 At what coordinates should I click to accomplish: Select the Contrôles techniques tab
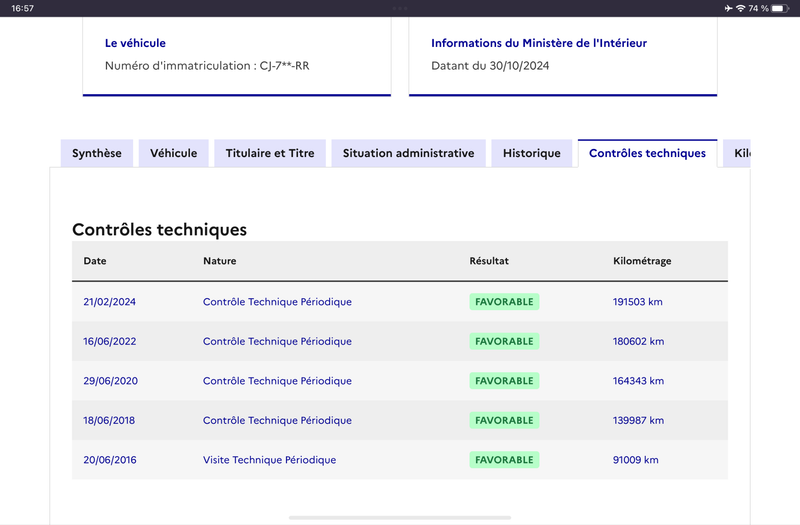647,153
